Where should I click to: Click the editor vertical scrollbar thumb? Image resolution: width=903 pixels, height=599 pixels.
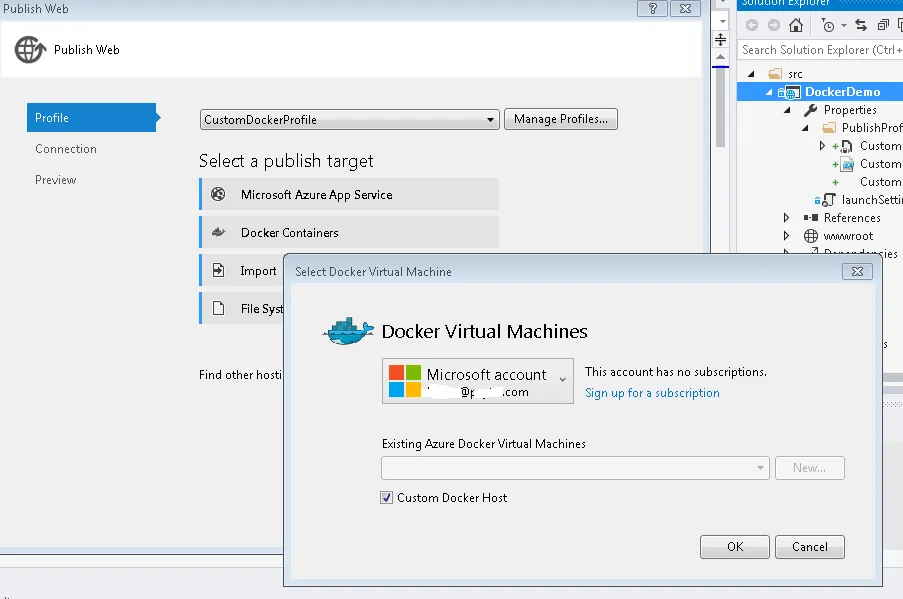click(x=720, y=108)
